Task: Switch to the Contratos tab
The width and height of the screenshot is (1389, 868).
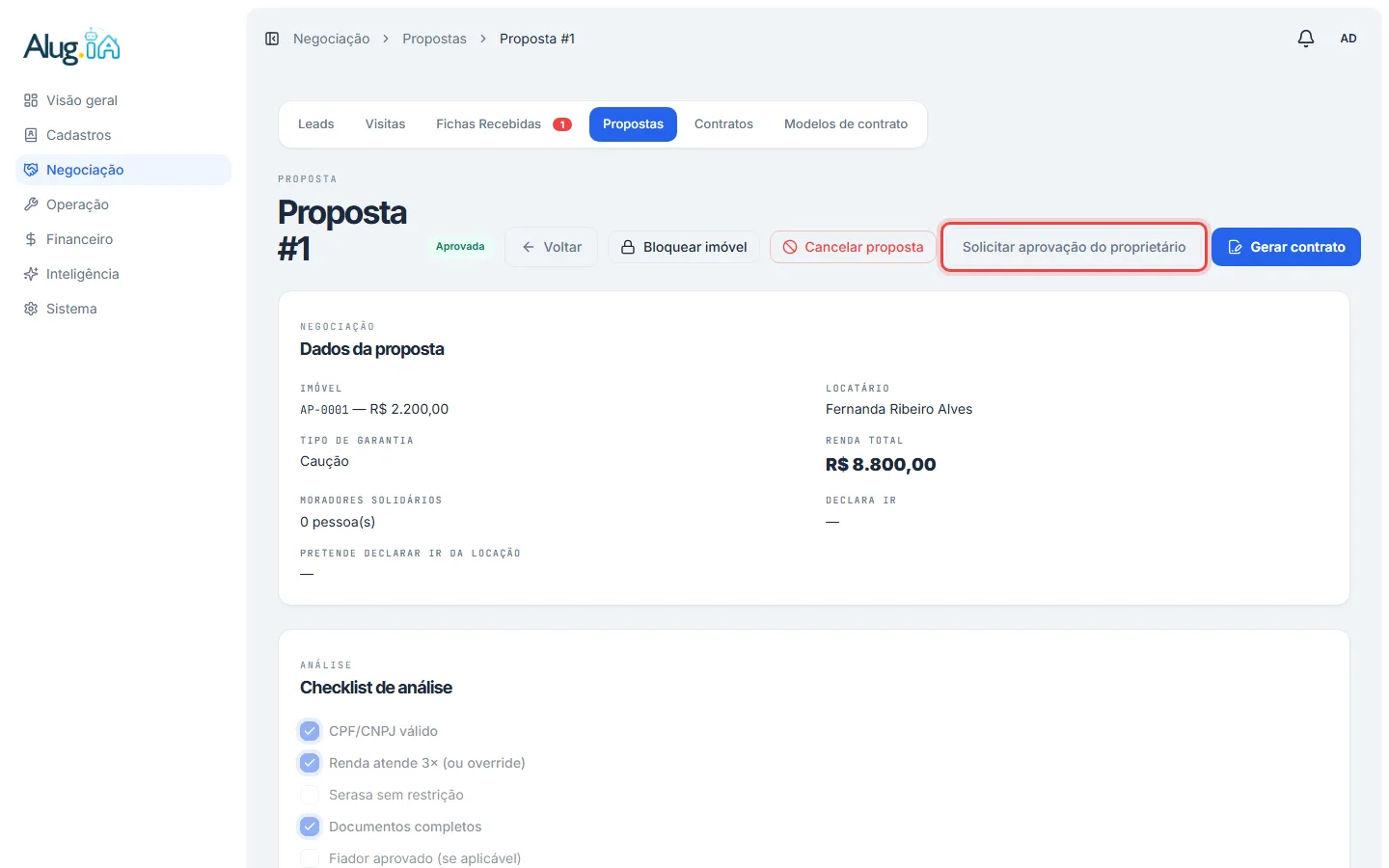Action: [723, 124]
